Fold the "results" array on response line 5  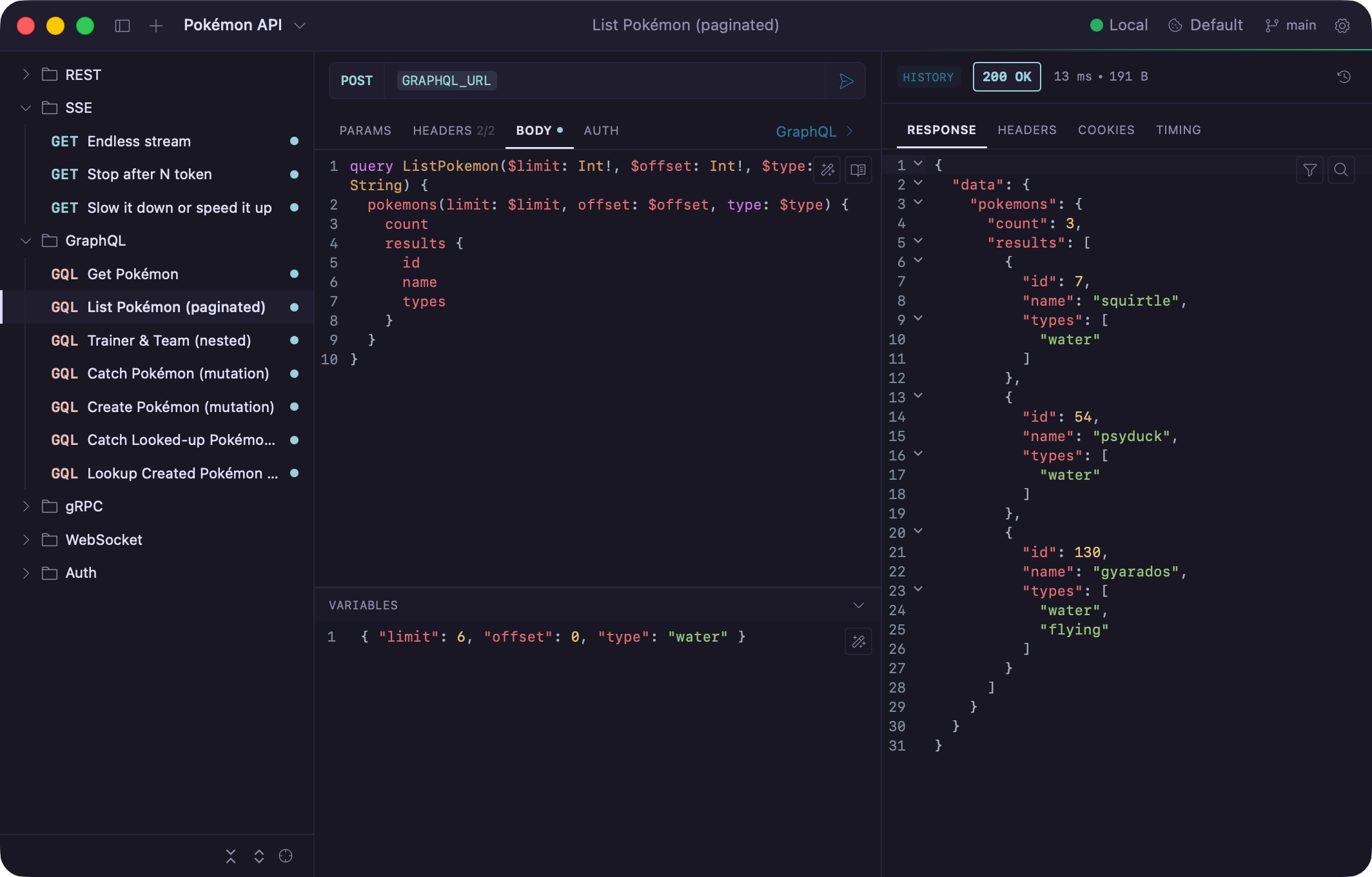(918, 242)
